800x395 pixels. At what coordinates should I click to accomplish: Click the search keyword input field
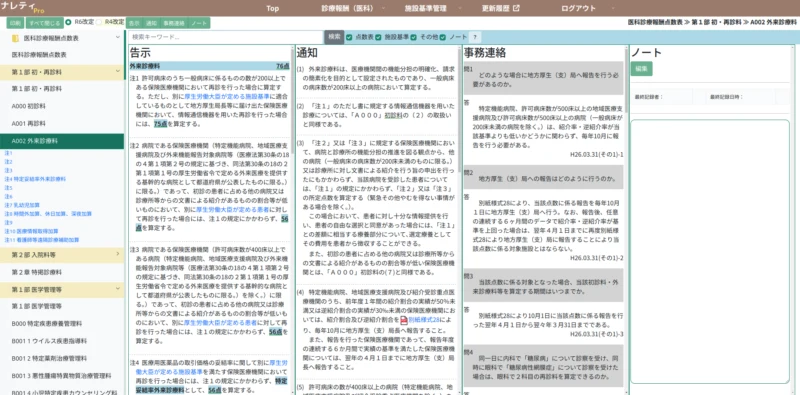[x=226, y=37]
